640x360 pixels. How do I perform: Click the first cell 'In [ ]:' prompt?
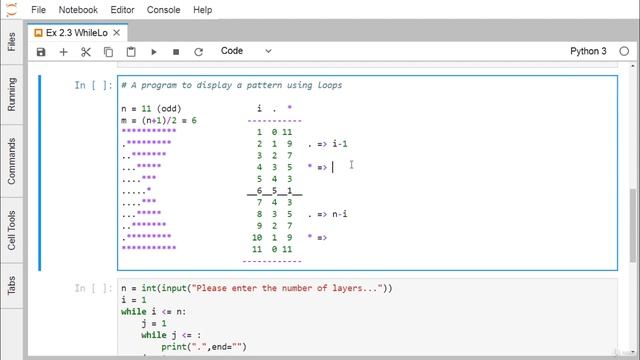[93, 85]
